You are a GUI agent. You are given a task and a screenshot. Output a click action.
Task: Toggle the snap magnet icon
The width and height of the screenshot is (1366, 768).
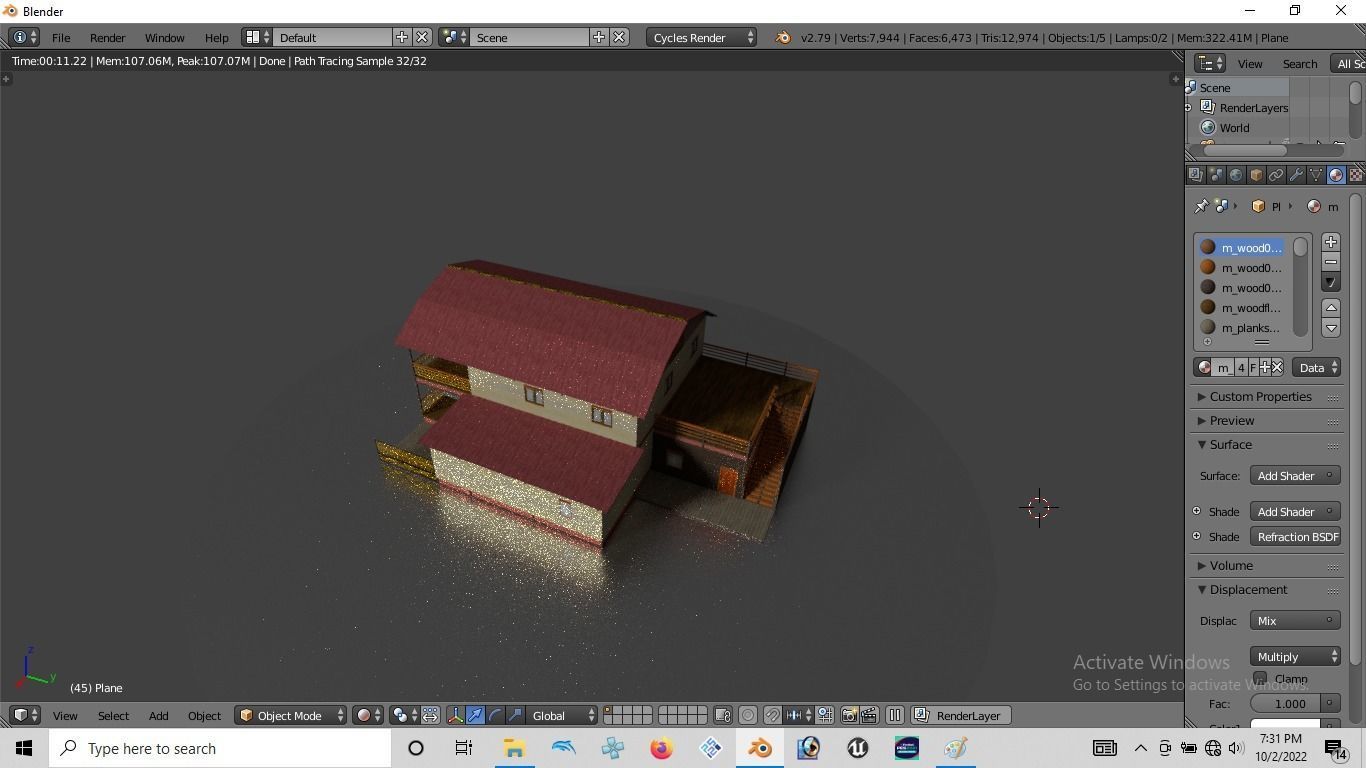772,715
